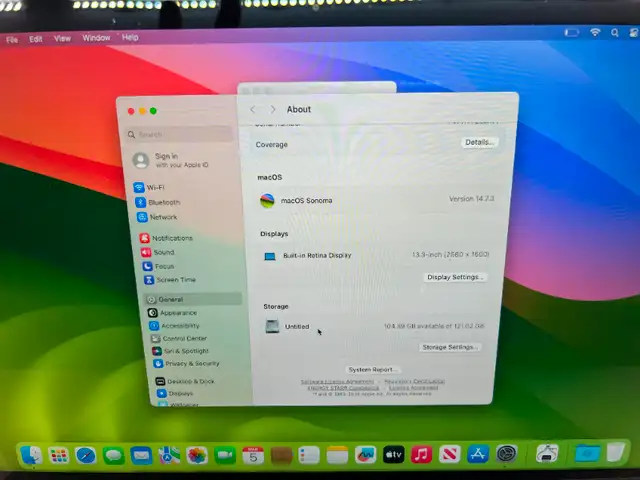Open the File menu
The width and height of the screenshot is (640, 480).
tap(12, 40)
